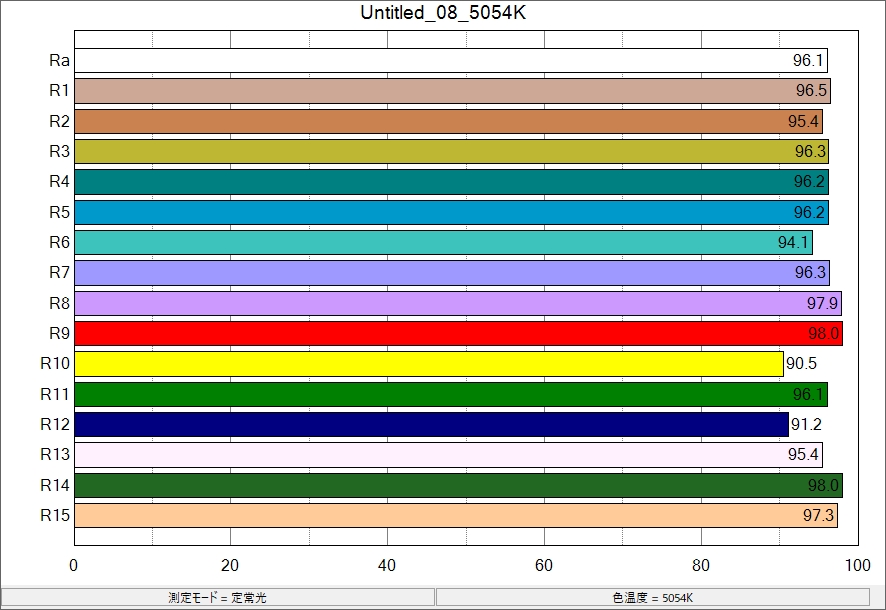Click the 0 tick on x-axis
This screenshot has width=886, height=610.
73,565
